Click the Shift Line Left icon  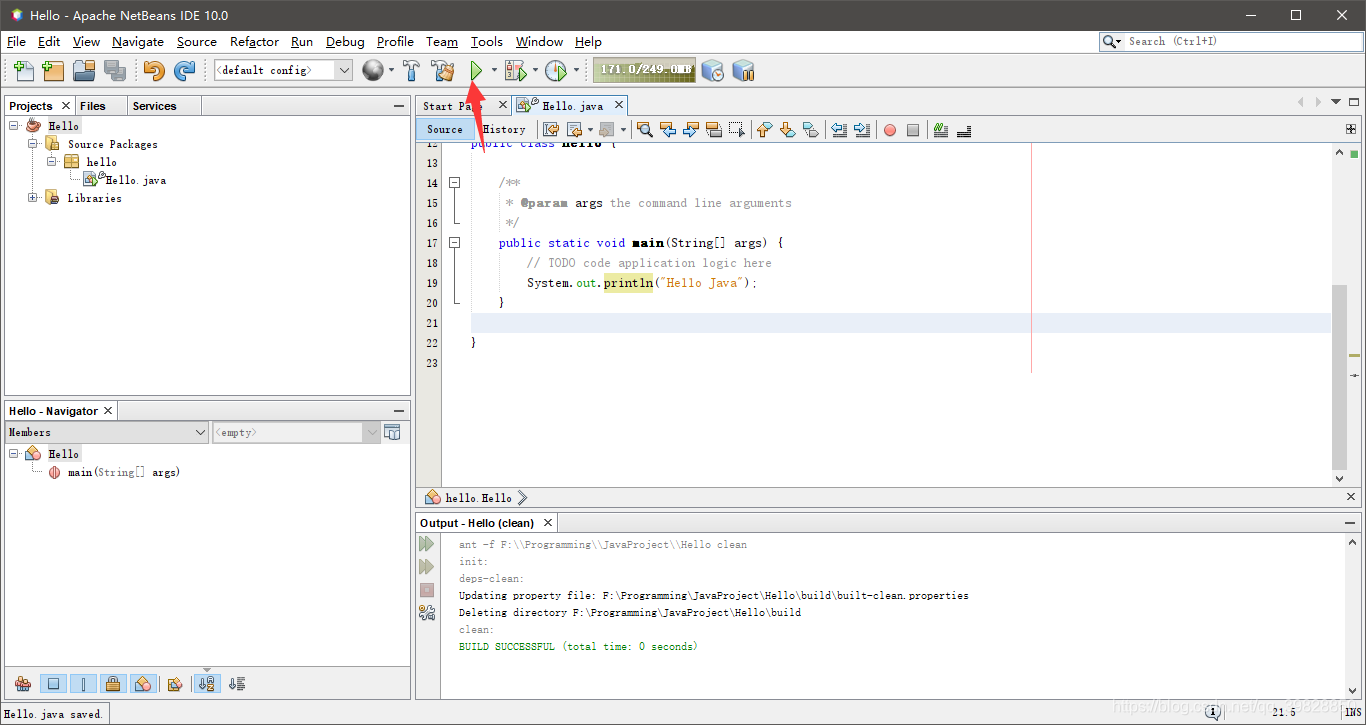[838, 129]
